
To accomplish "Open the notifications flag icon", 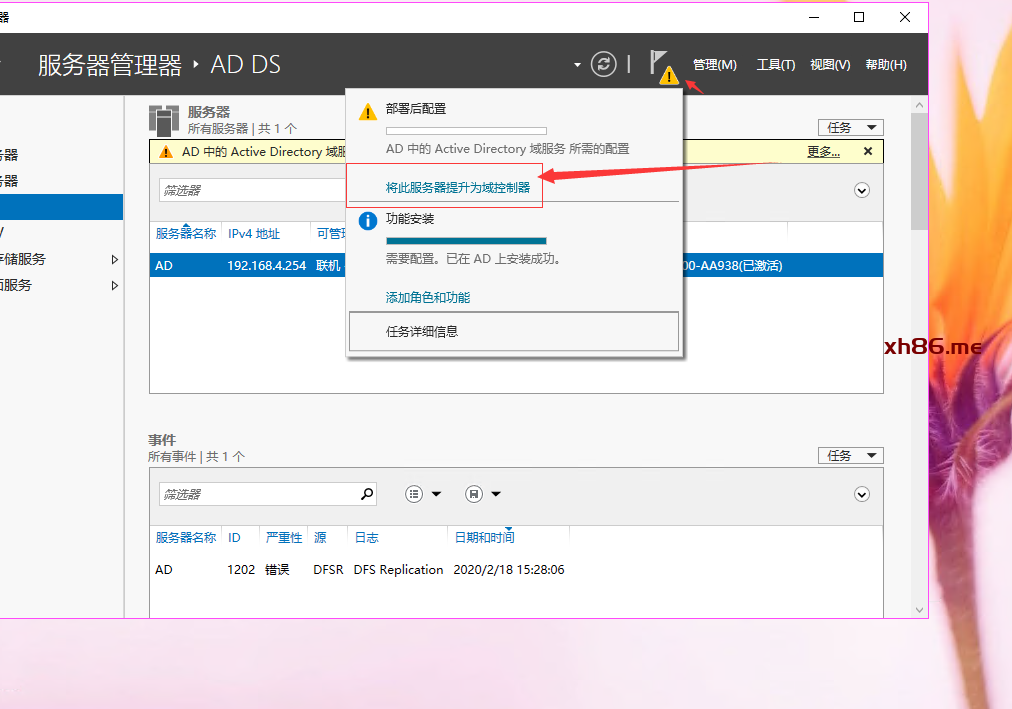I will (x=661, y=65).
